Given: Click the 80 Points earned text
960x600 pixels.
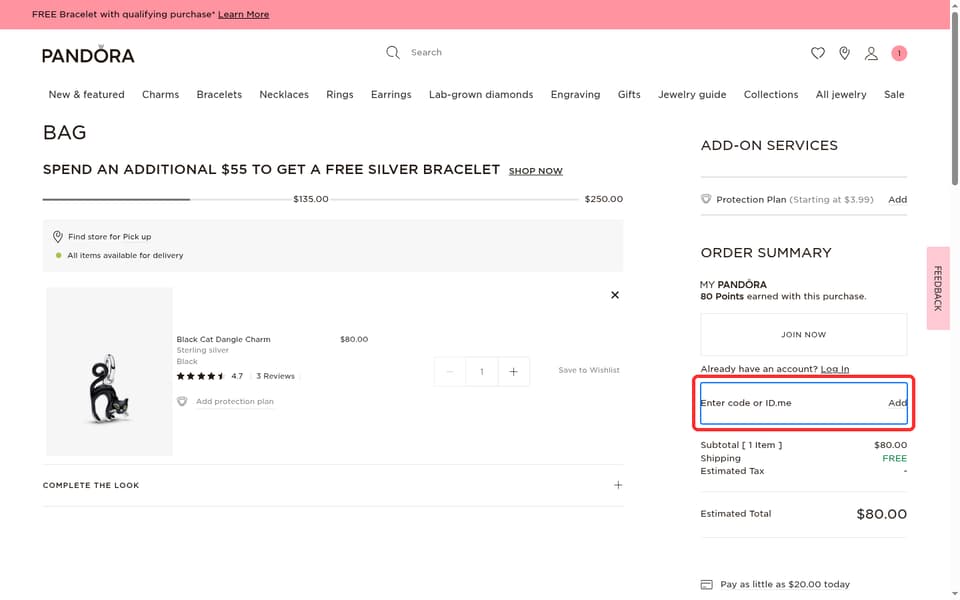Looking at the screenshot, I should point(783,296).
